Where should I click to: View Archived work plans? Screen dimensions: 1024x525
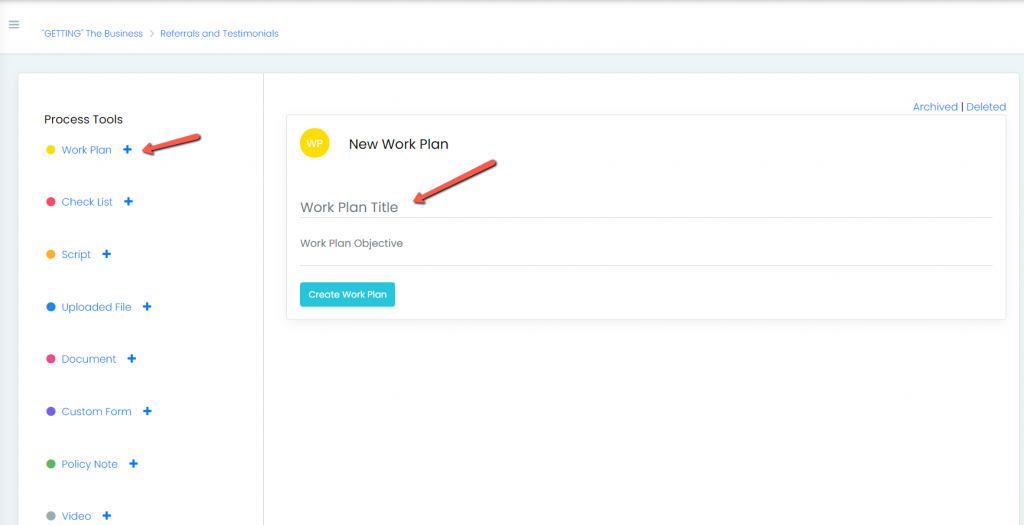pyautogui.click(x=935, y=106)
